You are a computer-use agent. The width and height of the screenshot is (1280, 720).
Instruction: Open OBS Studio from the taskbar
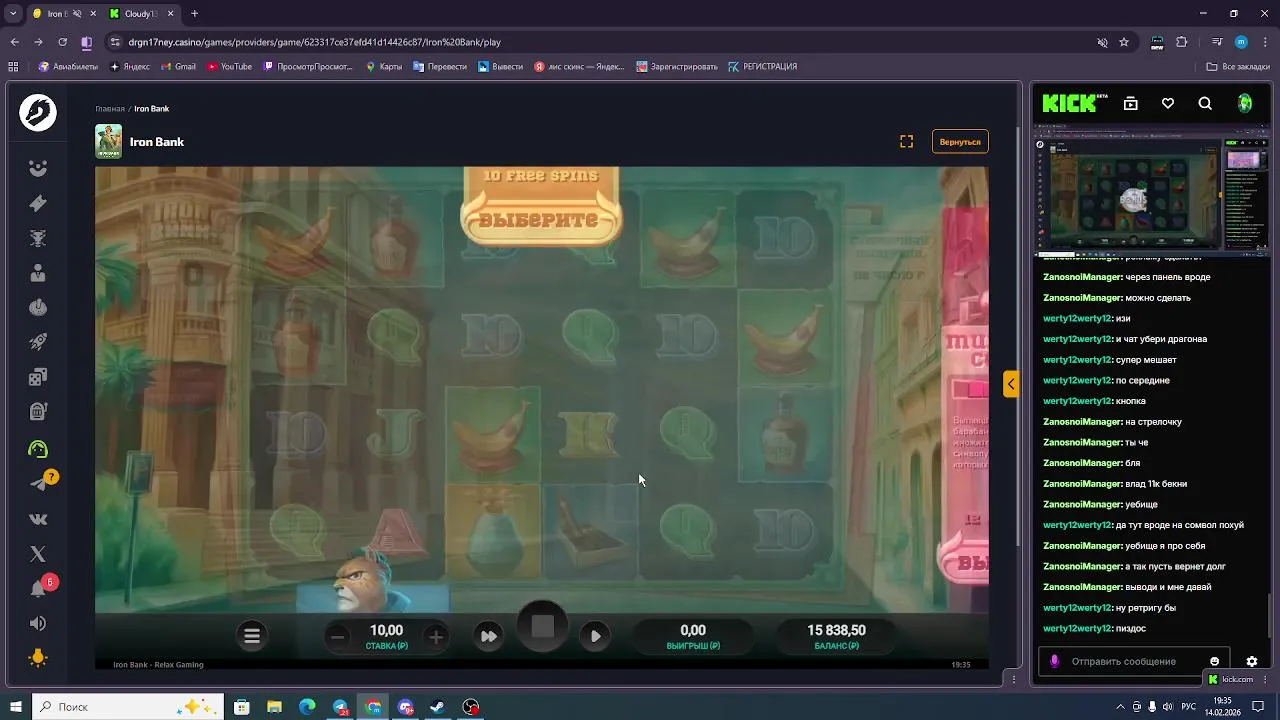(x=471, y=707)
